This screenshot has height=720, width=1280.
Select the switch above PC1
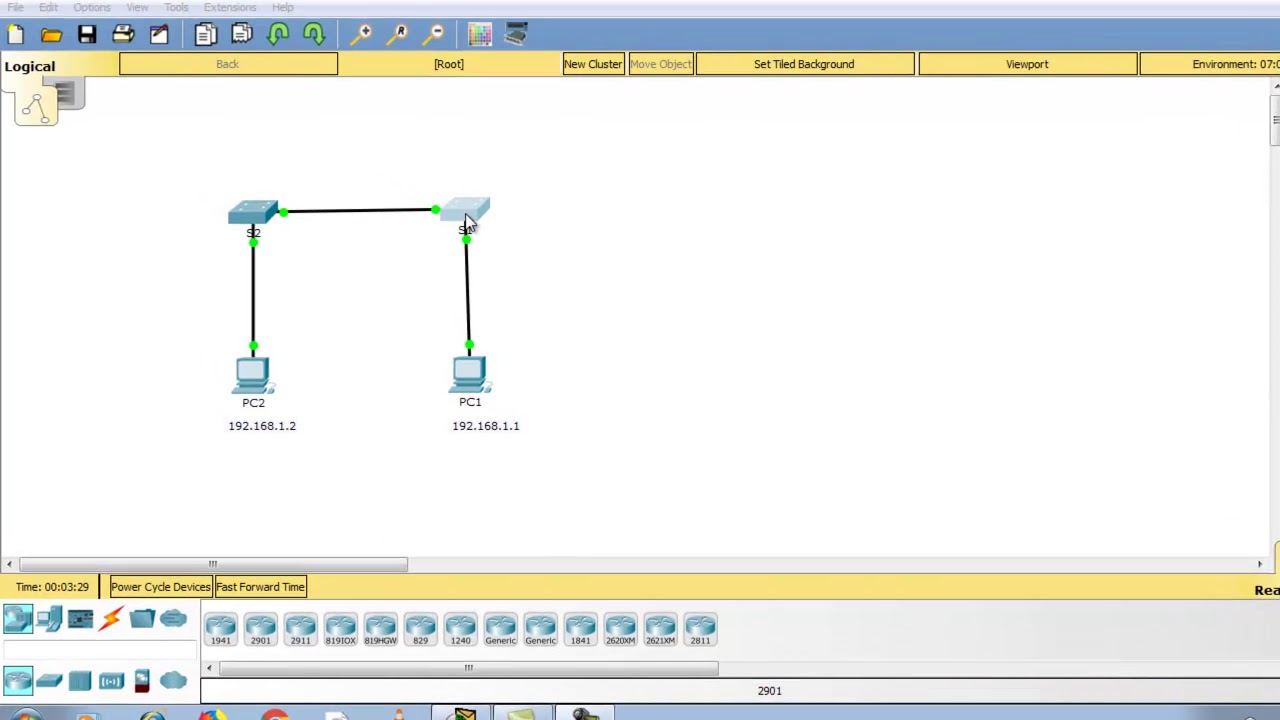click(x=465, y=210)
